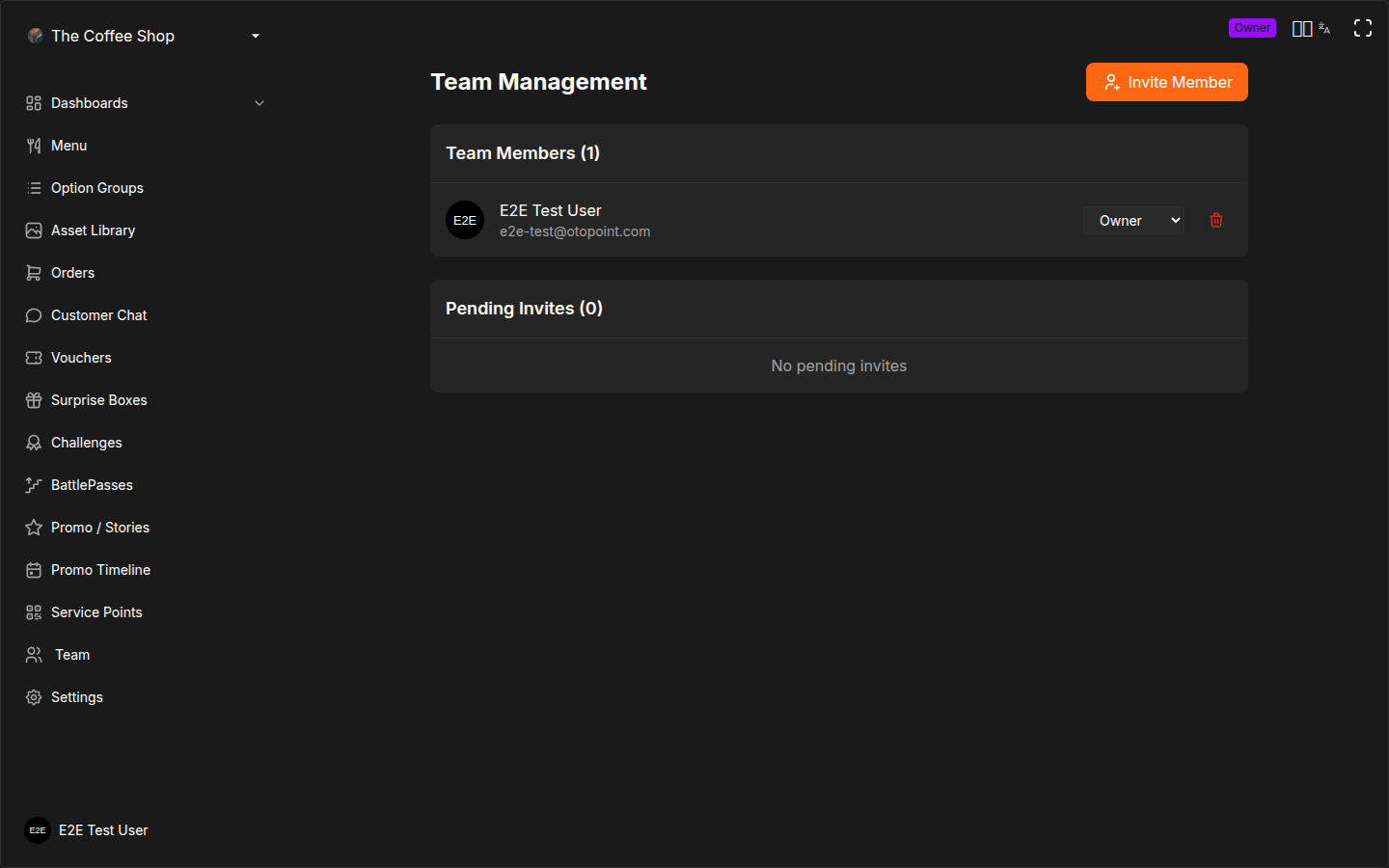1389x868 pixels.
Task: Delete E2E Test User with the trash icon
Action: click(1215, 220)
